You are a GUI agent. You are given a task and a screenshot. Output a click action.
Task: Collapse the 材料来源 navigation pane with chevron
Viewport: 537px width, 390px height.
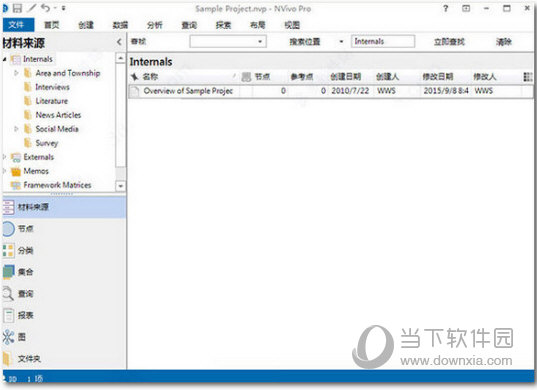119,42
